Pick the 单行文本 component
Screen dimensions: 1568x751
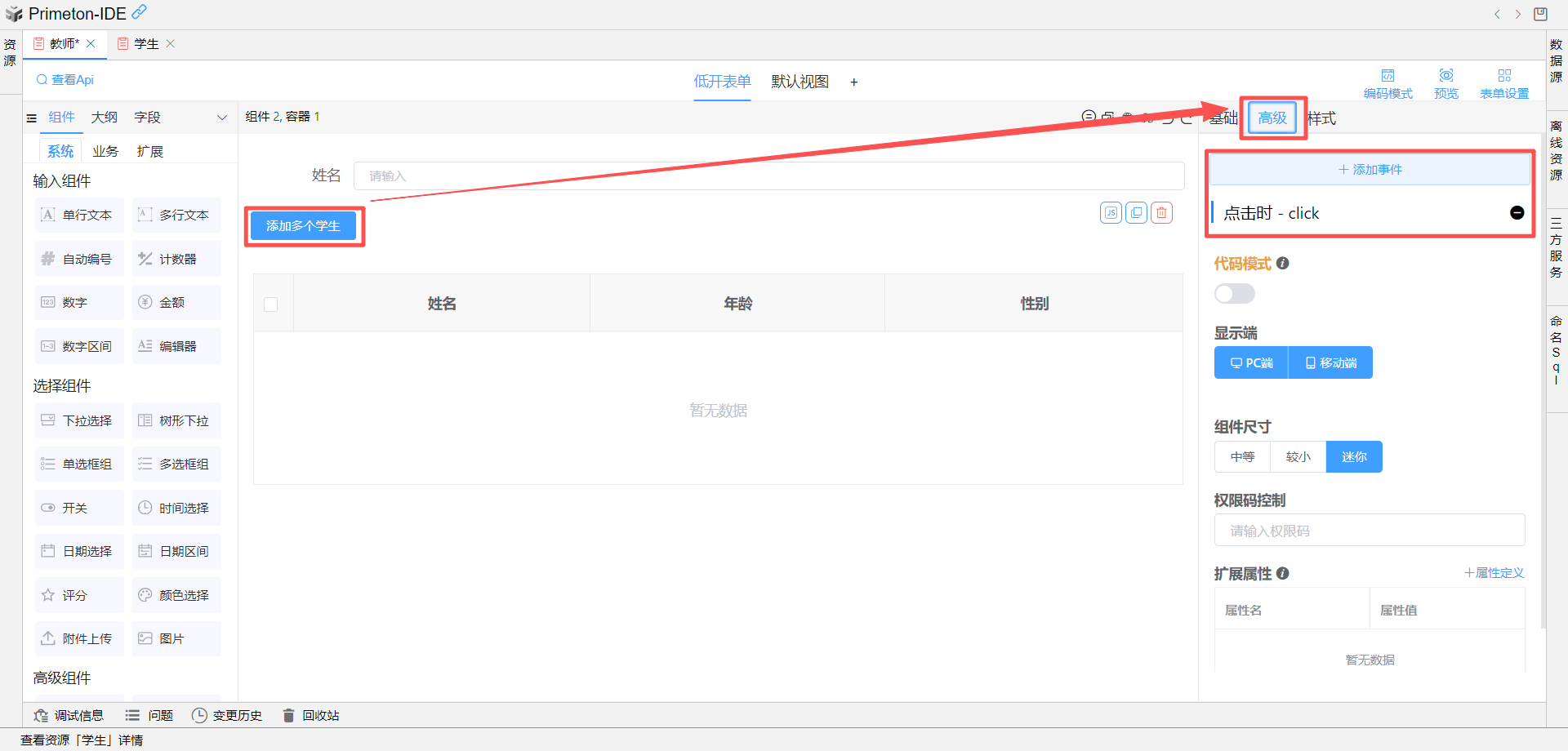[x=79, y=215]
